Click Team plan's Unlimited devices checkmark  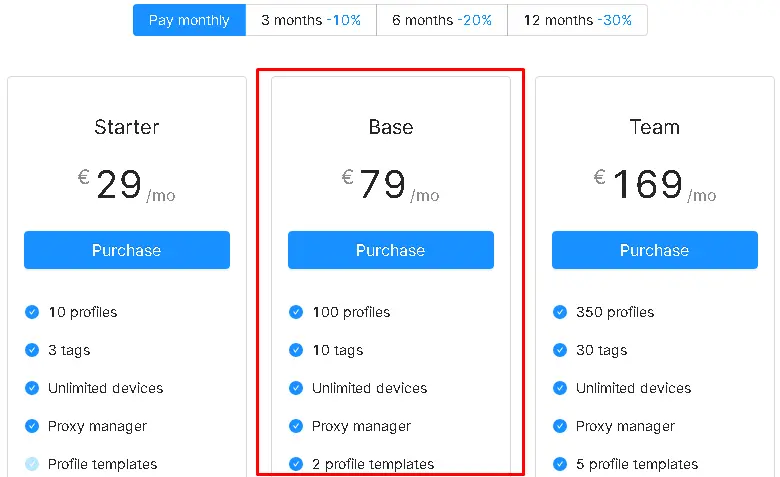point(560,387)
